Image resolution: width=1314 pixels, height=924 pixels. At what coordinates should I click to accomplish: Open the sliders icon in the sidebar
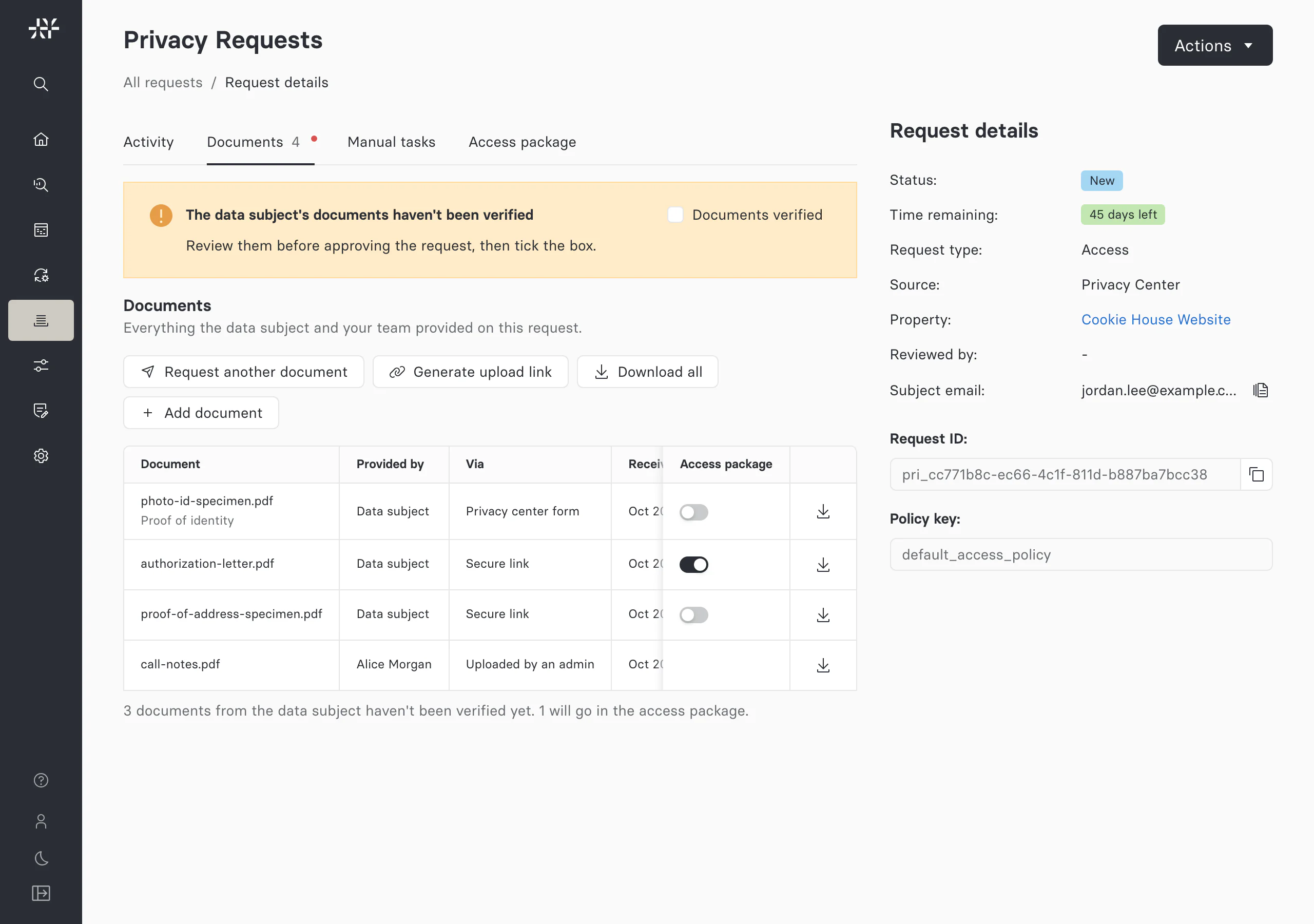(x=41, y=365)
